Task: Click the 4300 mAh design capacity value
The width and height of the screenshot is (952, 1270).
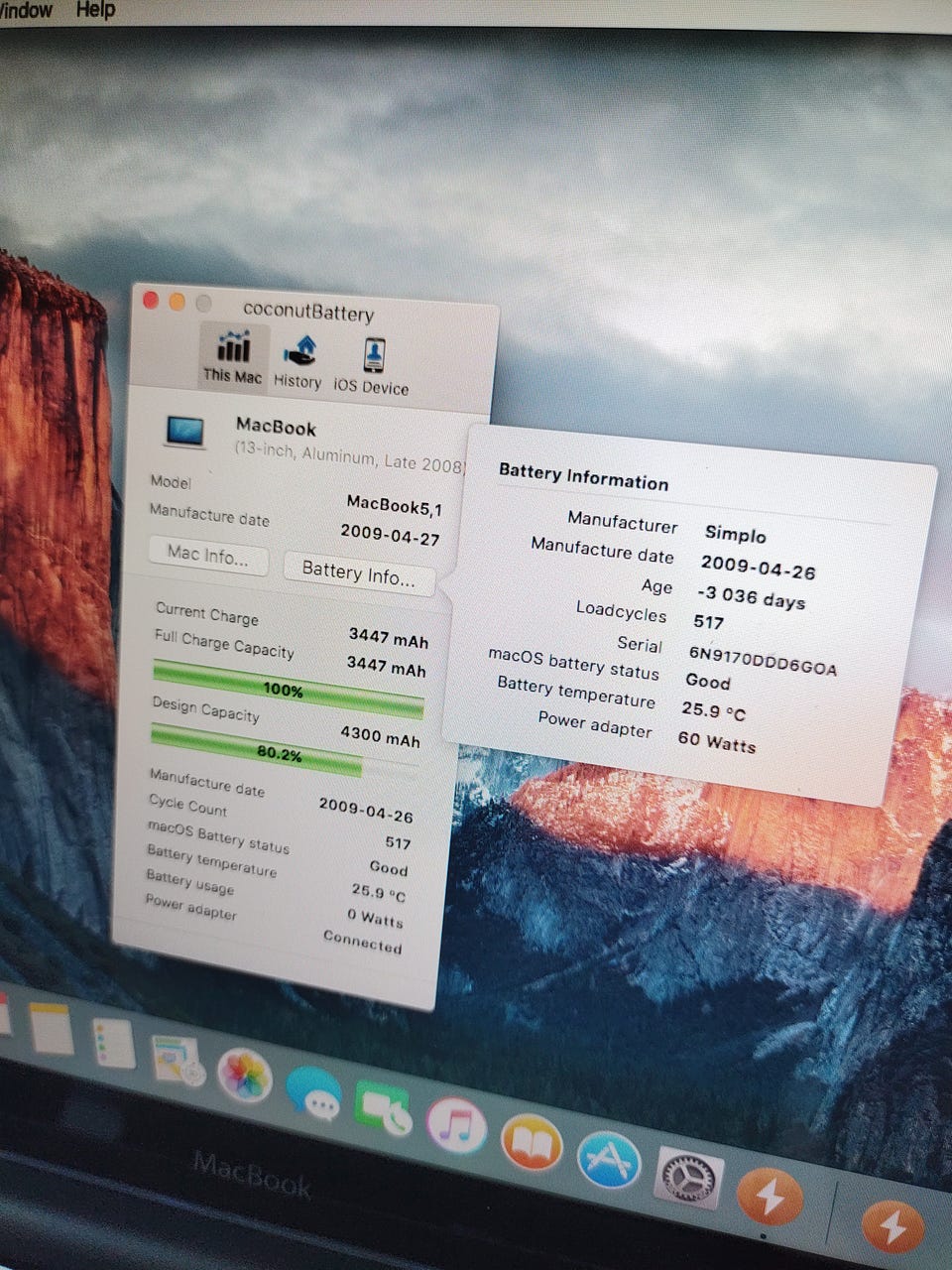Action: [x=380, y=735]
